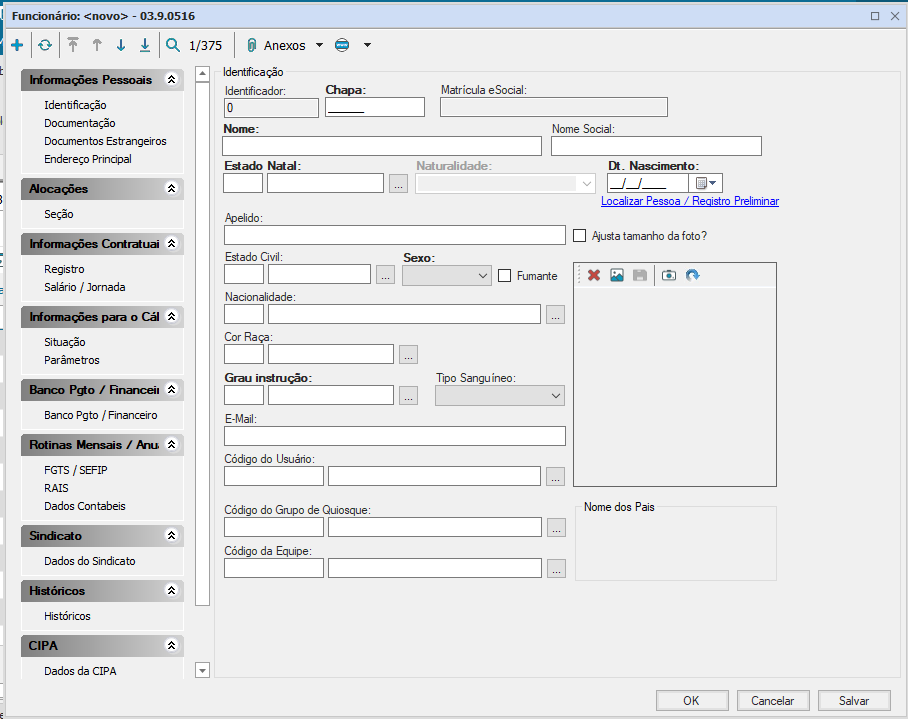Open 'Localizar Pessoa / Registro Preliminar' link
This screenshot has height=719, width=908.
(689, 201)
